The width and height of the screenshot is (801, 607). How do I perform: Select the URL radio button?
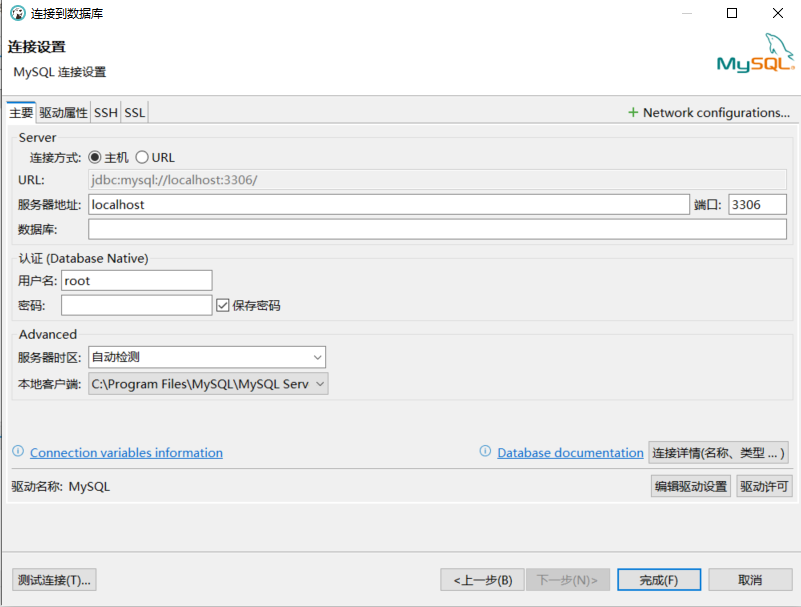pos(142,157)
